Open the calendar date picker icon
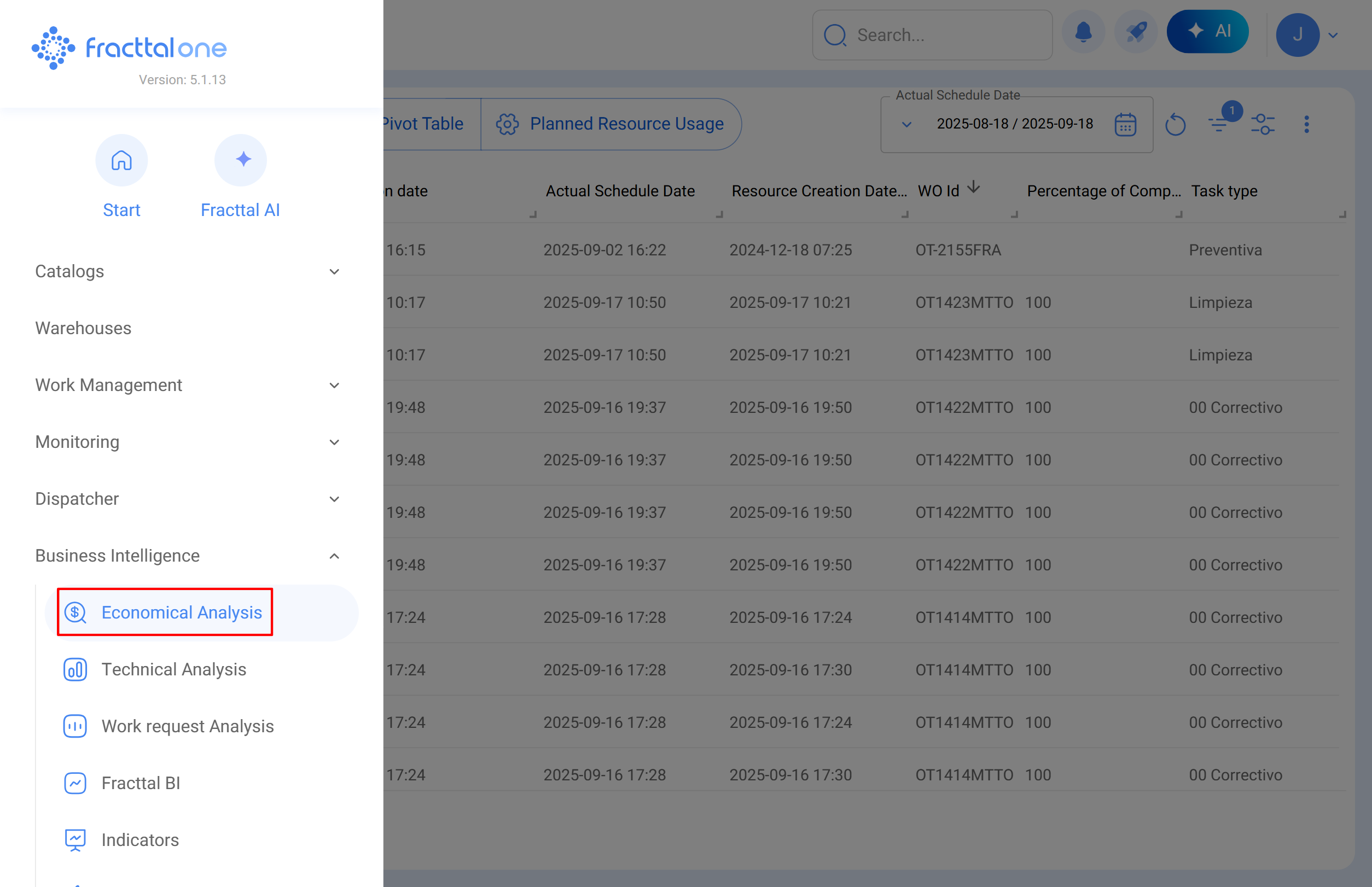This screenshot has width=1372, height=887. (x=1125, y=124)
